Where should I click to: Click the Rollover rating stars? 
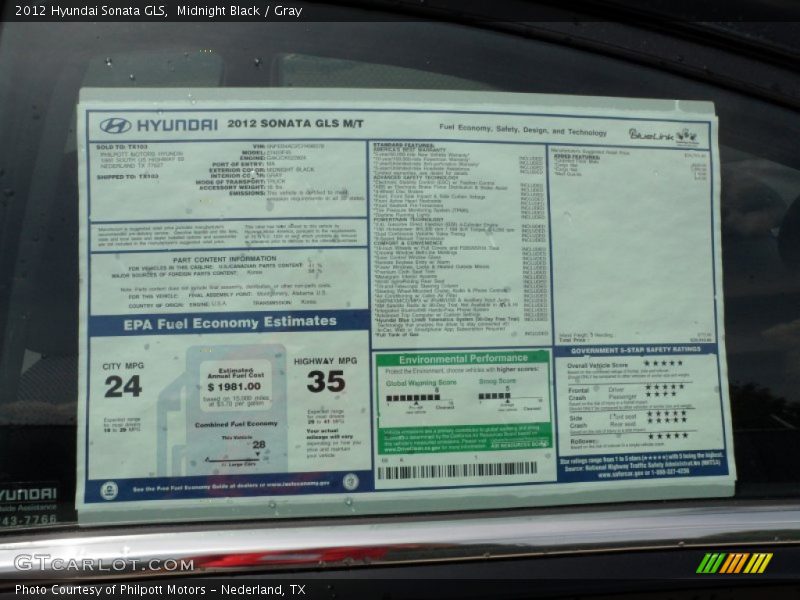point(668,436)
